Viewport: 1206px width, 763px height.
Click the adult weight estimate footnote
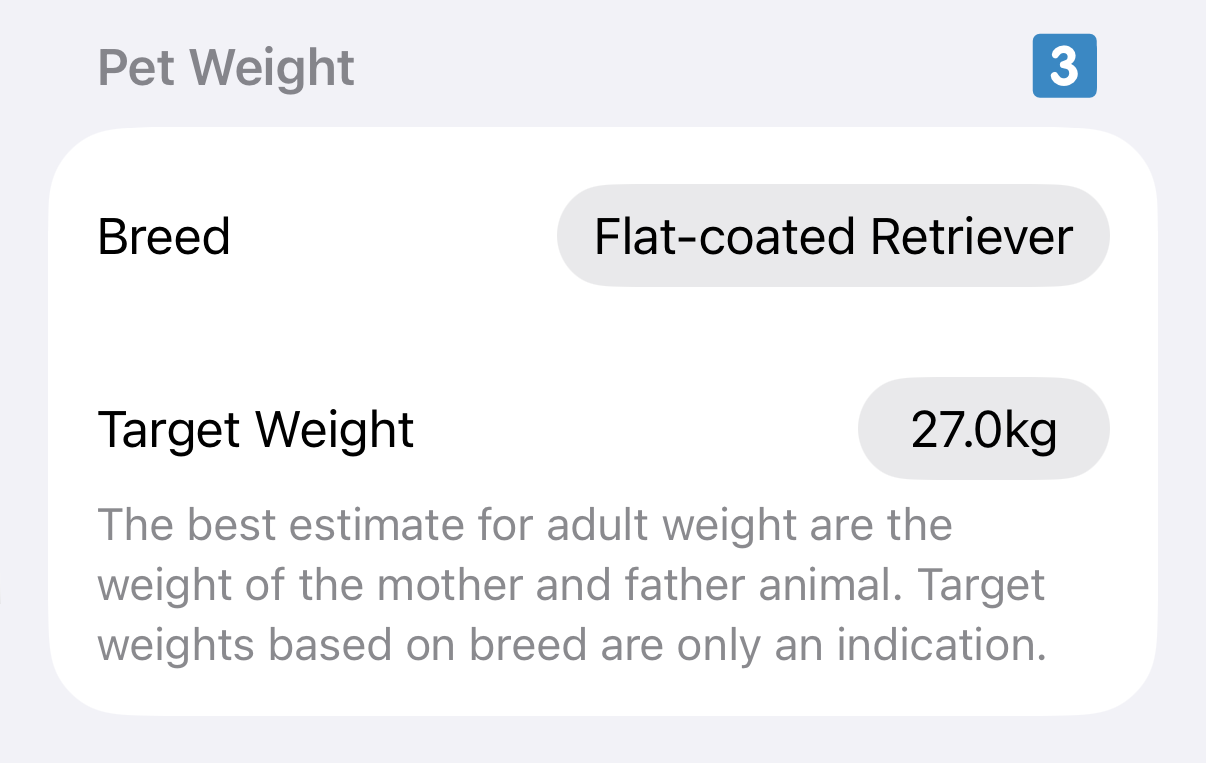[571, 585]
